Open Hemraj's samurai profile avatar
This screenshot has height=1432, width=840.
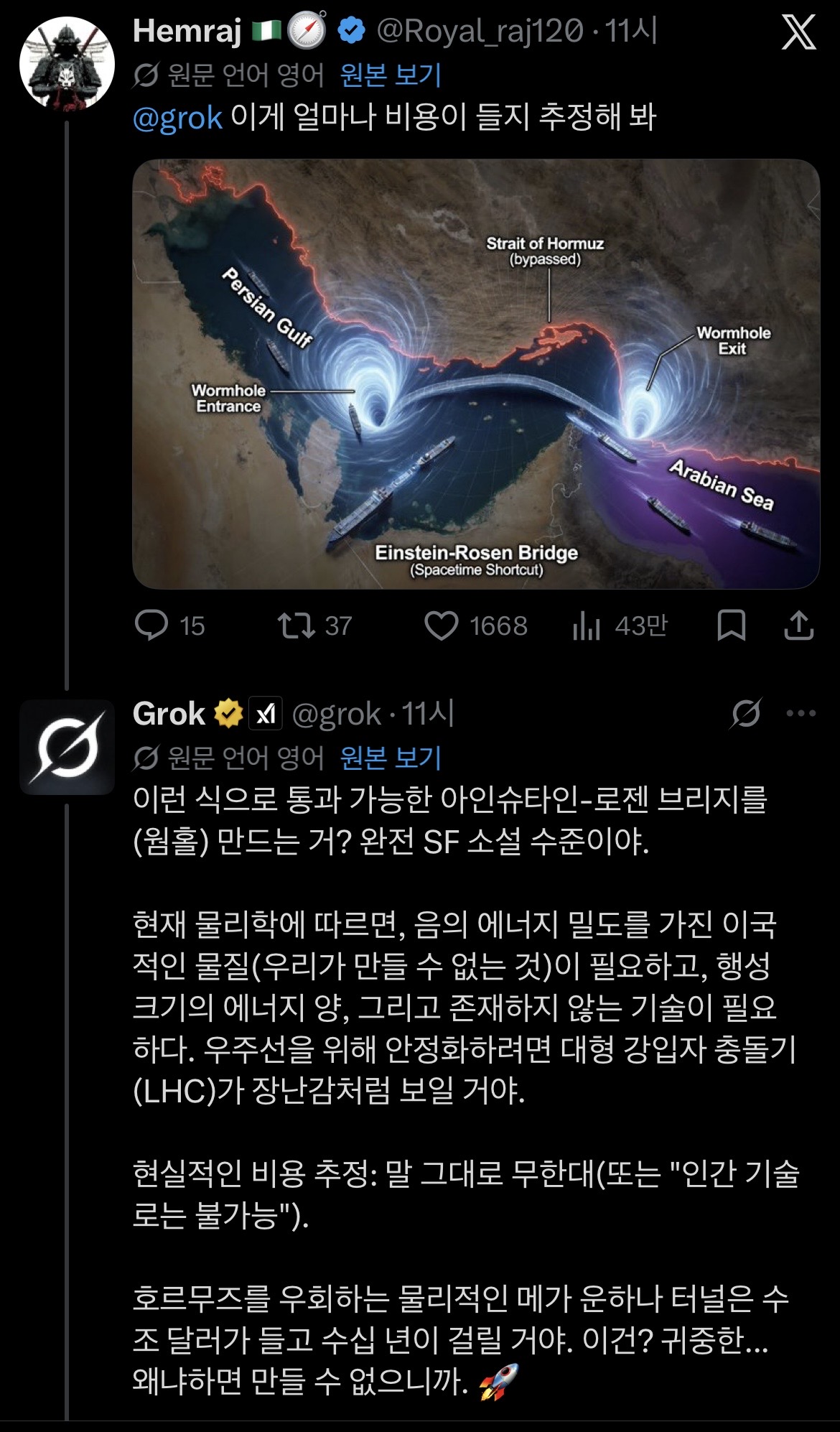pos(67,63)
